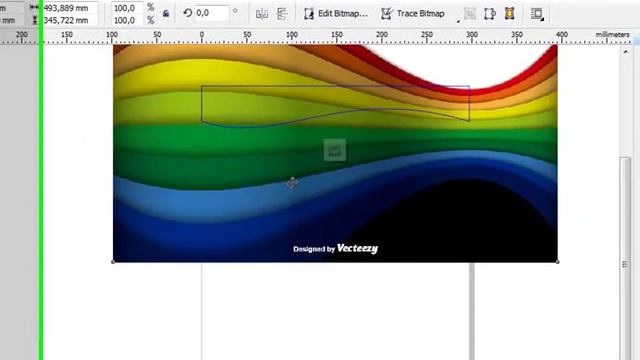This screenshot has height=360, width=640.
Task: Click the bitmap's bottom-left selection handle
Action: (113, 262)
